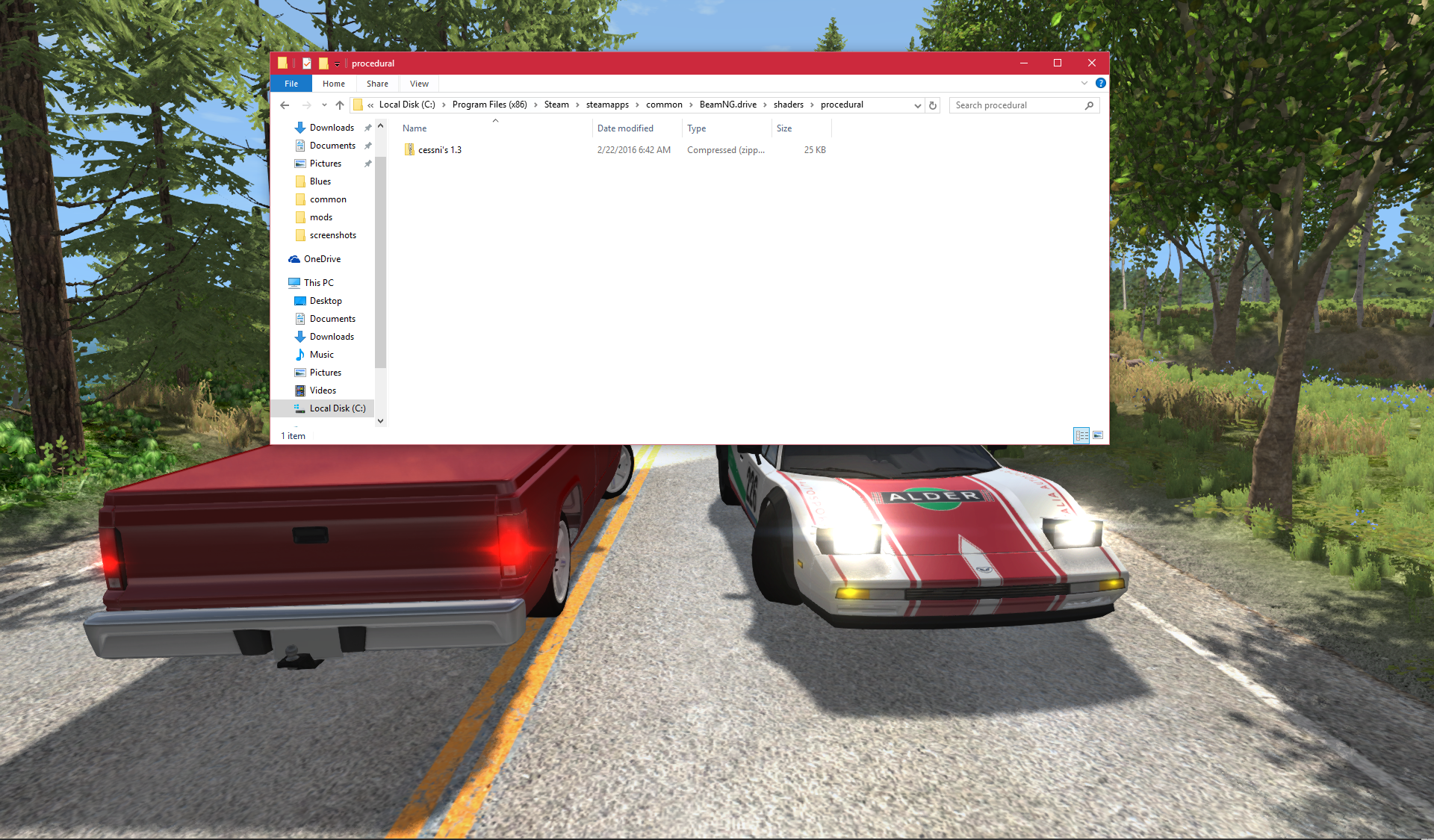The height and width of the screenshot is (840, 1434).
Task: Click the Search procedural field
Action: (1024, 105)
